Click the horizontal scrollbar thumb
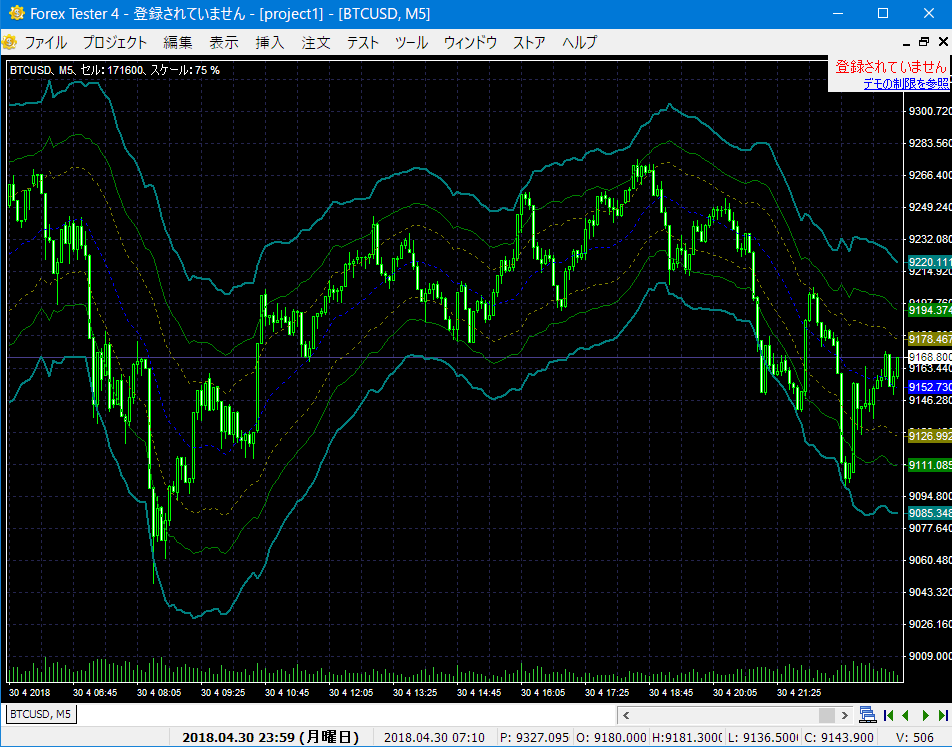This screenshot has width=952, height=747. pyautogui.click(x=826, y=715)
